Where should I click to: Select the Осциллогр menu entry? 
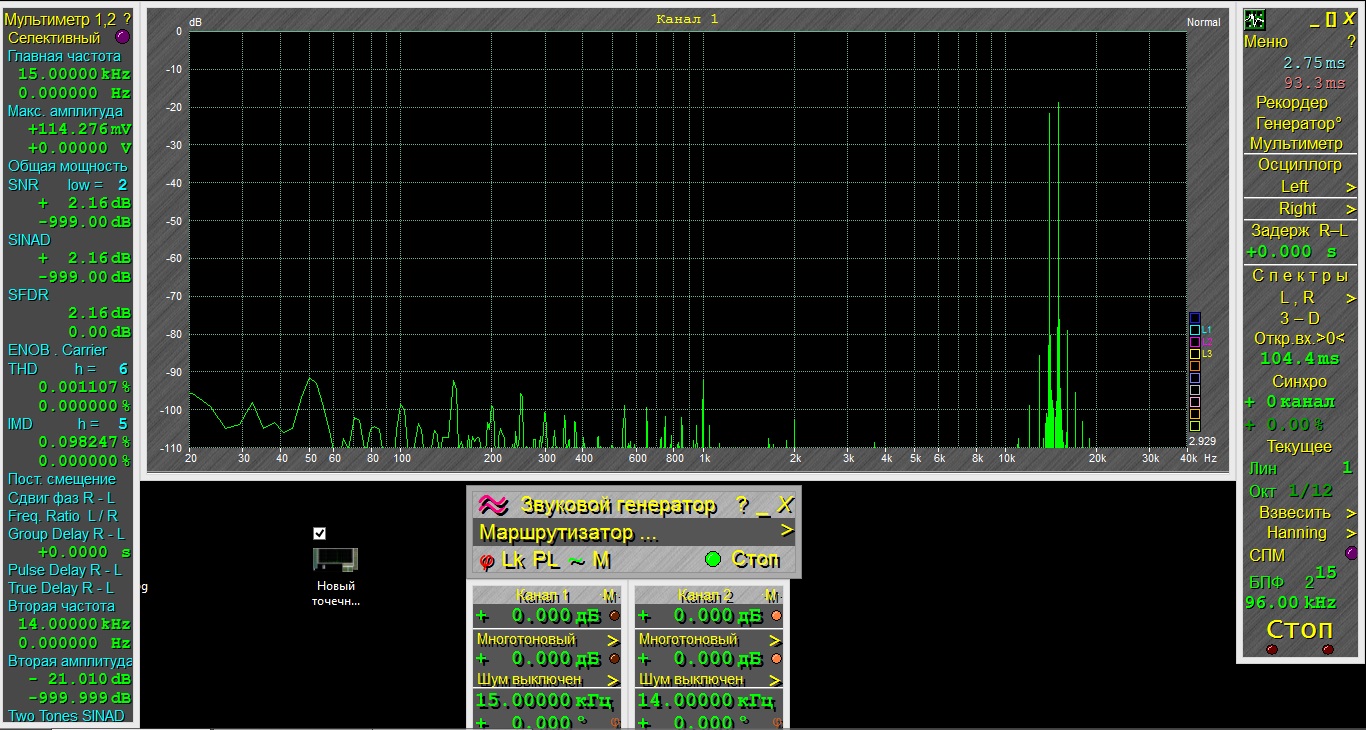tap(1300, 165)
